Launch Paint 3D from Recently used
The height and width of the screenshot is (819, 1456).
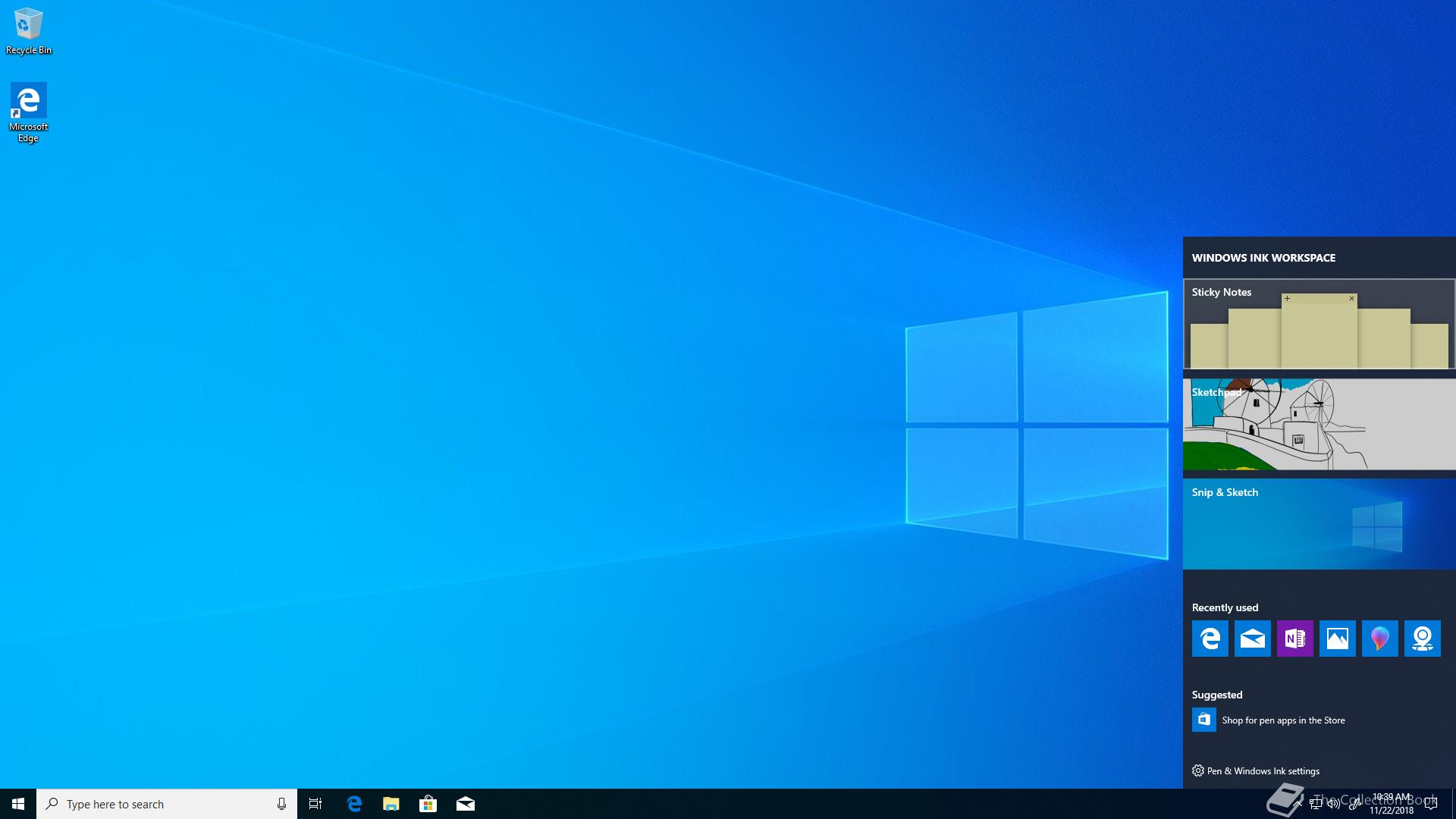coord(1379,639)
